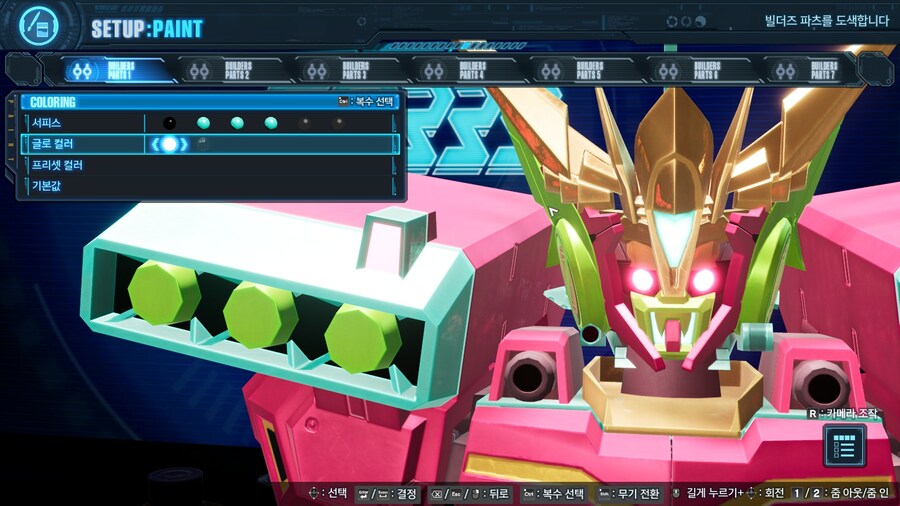Image resolution: width=900 pixels, height=506 pixels.
Task: Pick the third teal surface swatch
Action: pyautogui.click(x=271, y=123)
